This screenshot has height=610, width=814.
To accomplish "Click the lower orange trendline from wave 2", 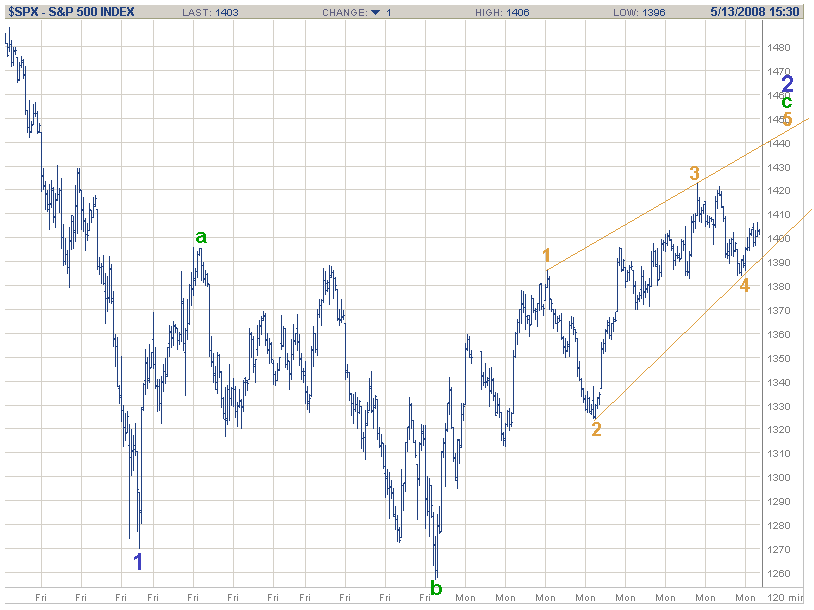I will point(701,316).
